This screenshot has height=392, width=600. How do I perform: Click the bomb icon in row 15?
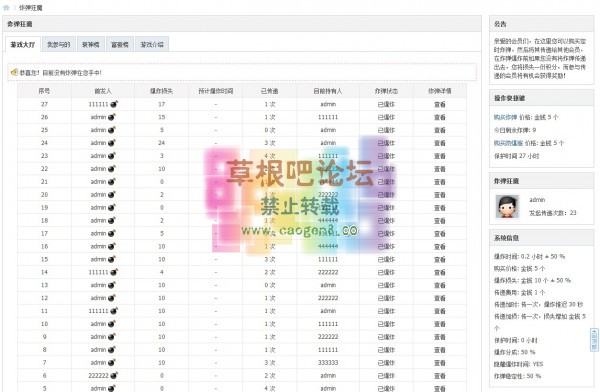tap(111, 259)
